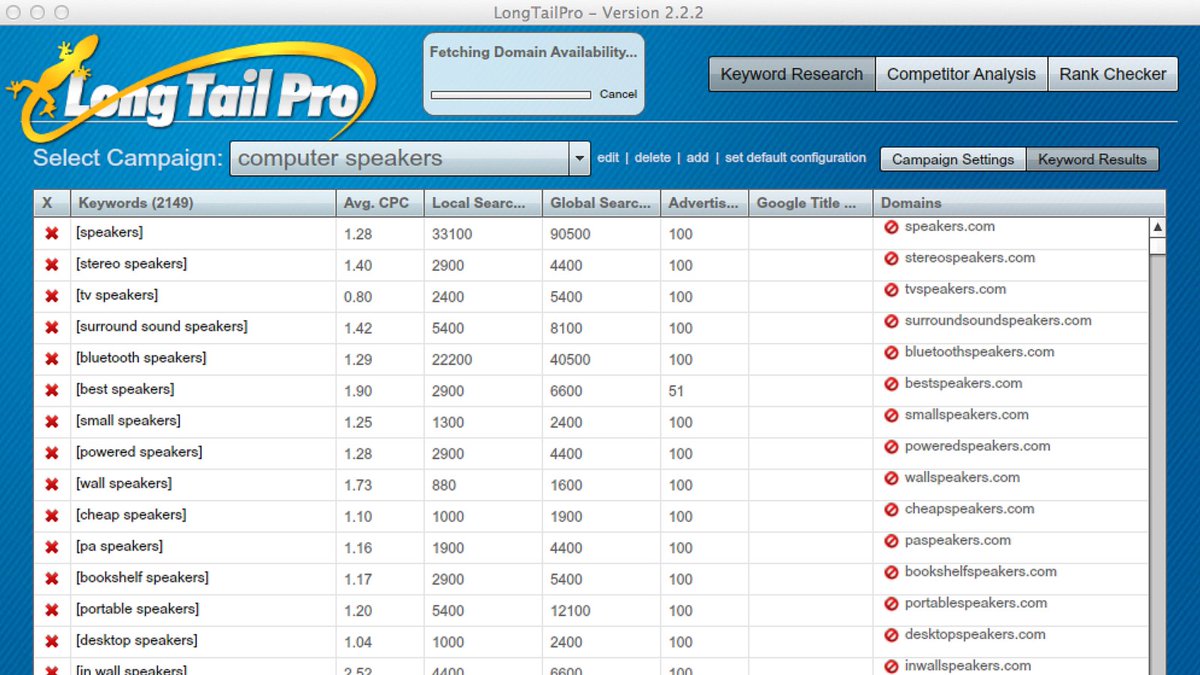
Task: Delete the [tv speakers] row with X icon
Action: [52, 296]
